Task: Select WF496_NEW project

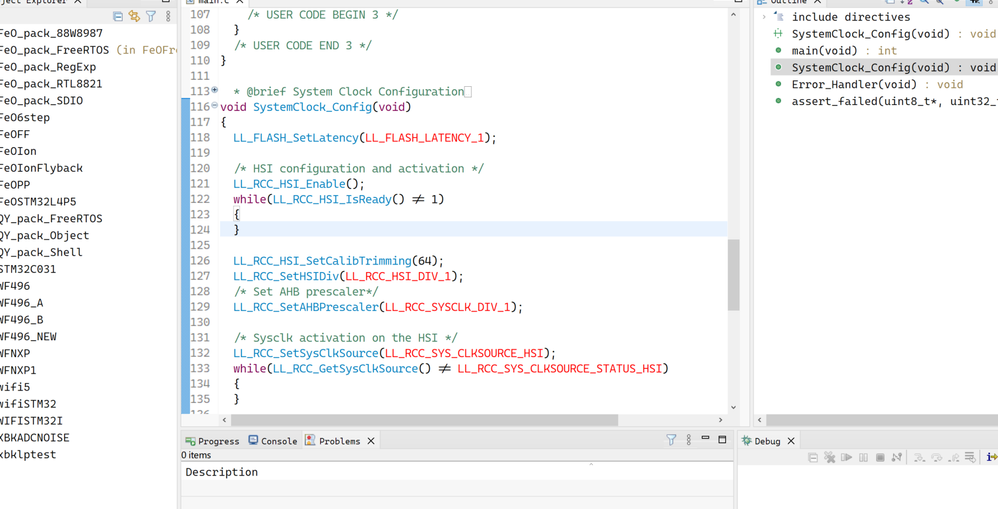Action: (29, 337)
